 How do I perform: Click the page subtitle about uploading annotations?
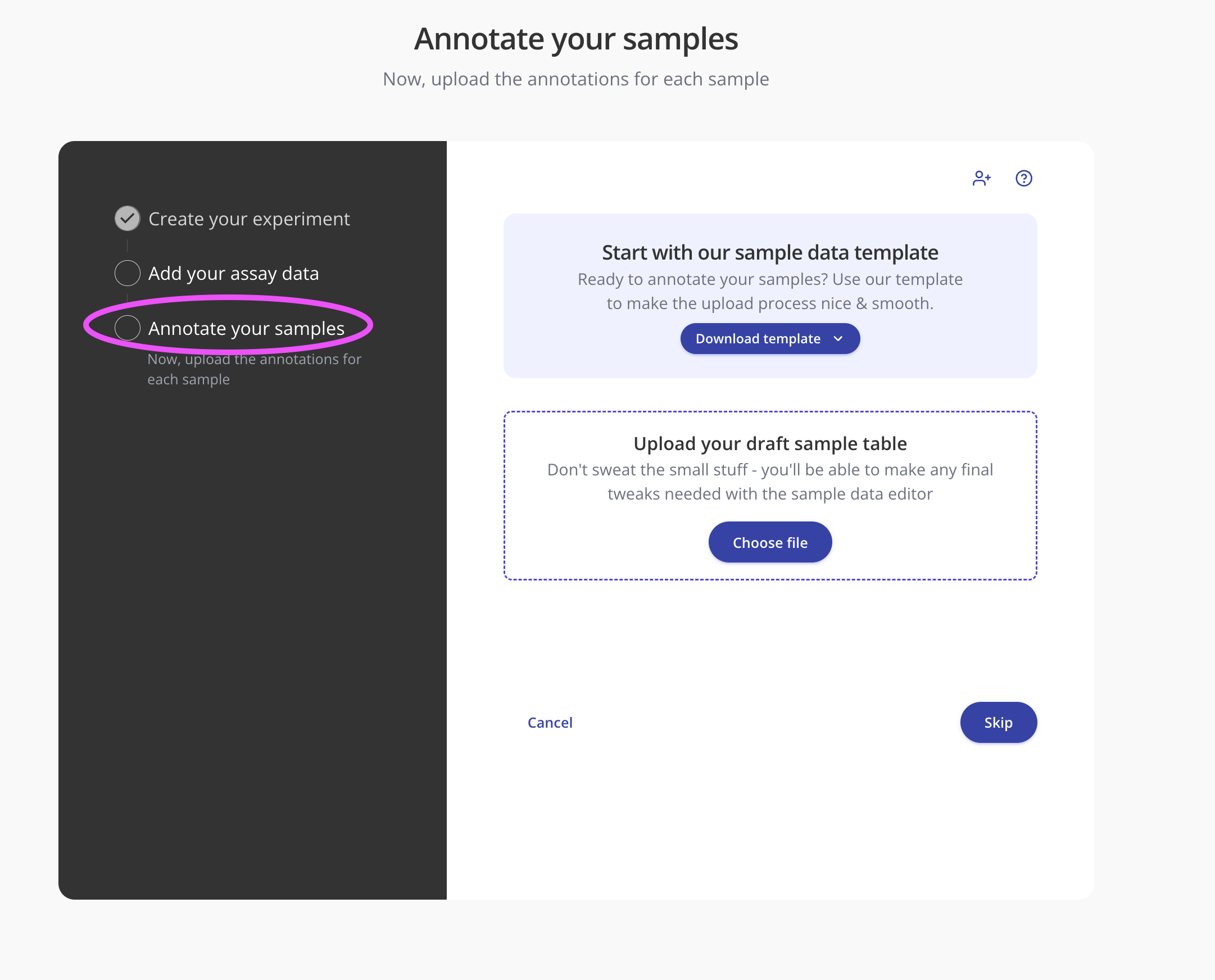576,79
